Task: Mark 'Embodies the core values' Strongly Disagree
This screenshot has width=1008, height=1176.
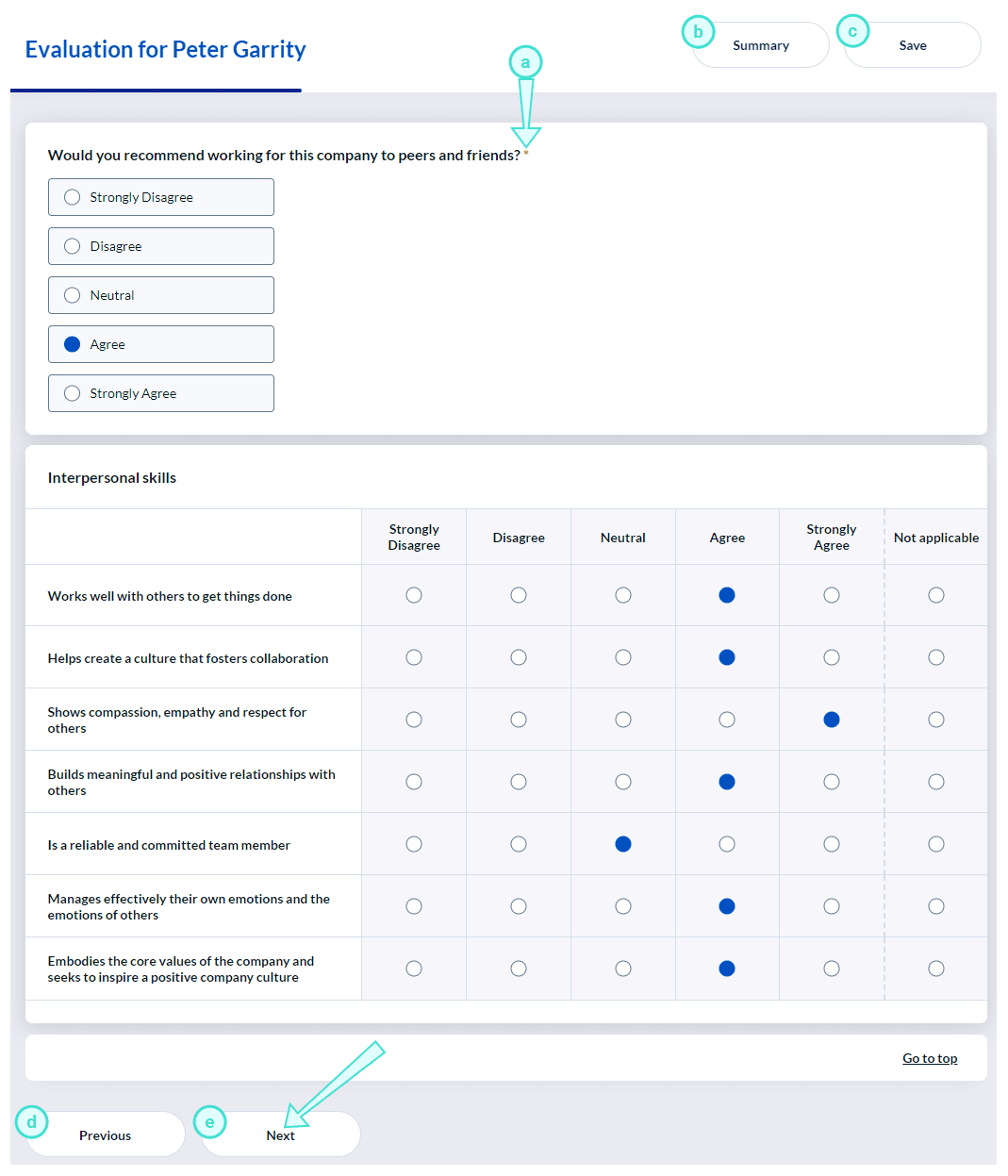Action: click(413, 969)
